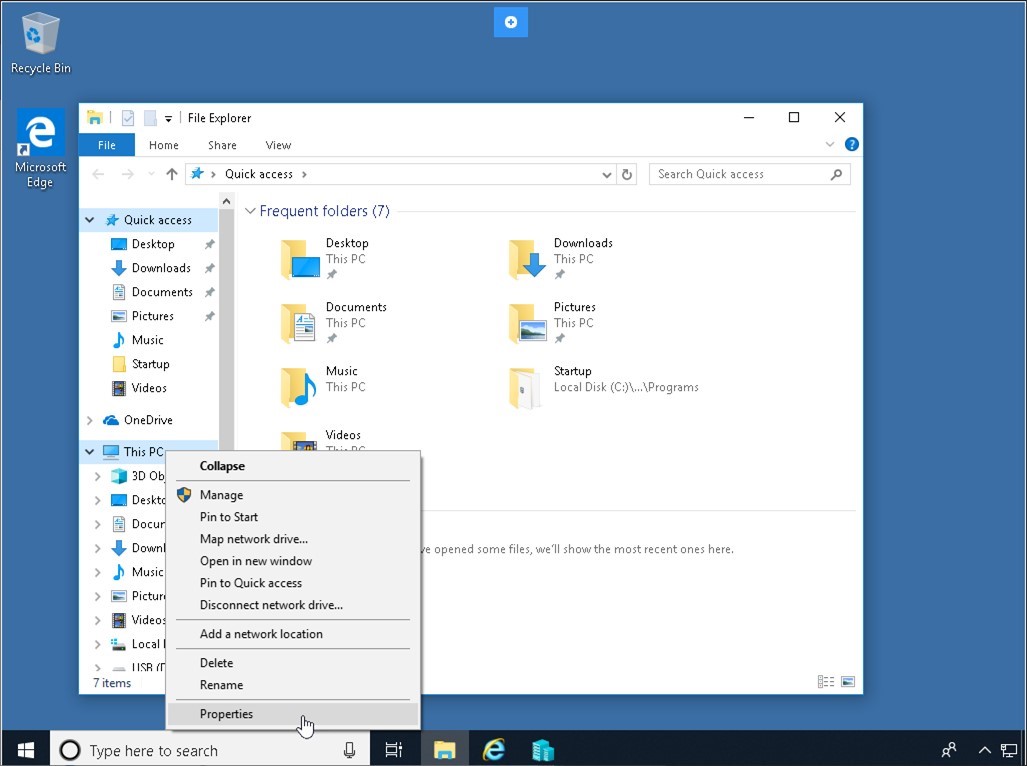Switch to the Home ribbon tab
Viewport: 1027px width, 766px height.
pyautogui.click(x=164, y=145)
